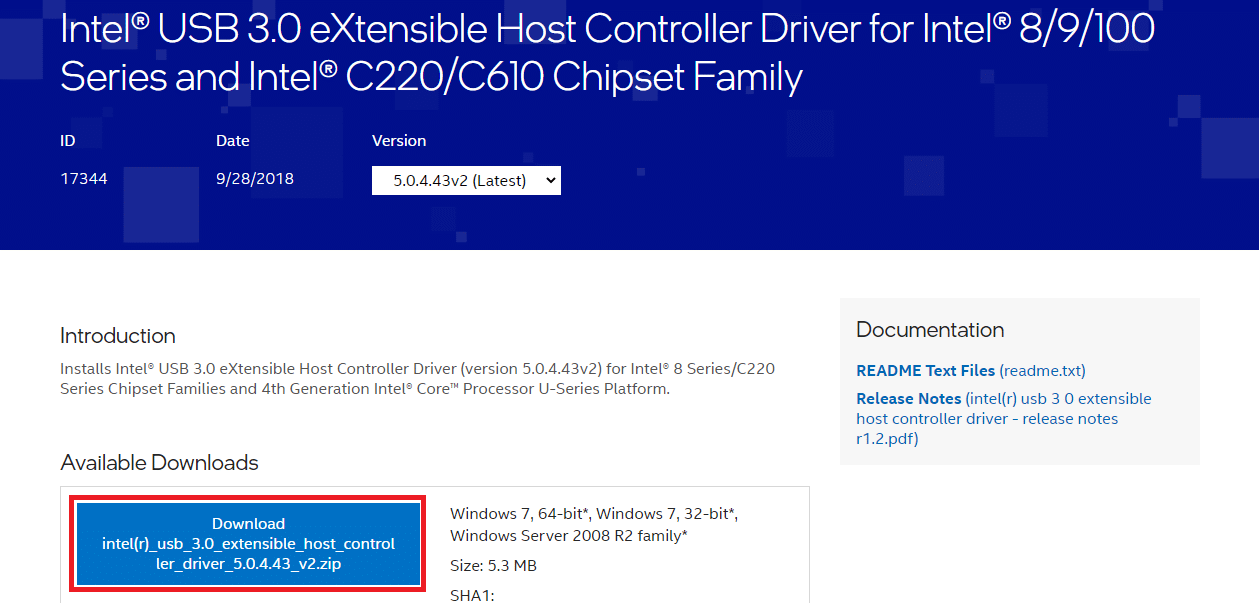Viewport: 1259px width, 603px height.
Task: Click the page title Intel USB 3.0 eXtensible Host Controller Driver
Action: 607,52
